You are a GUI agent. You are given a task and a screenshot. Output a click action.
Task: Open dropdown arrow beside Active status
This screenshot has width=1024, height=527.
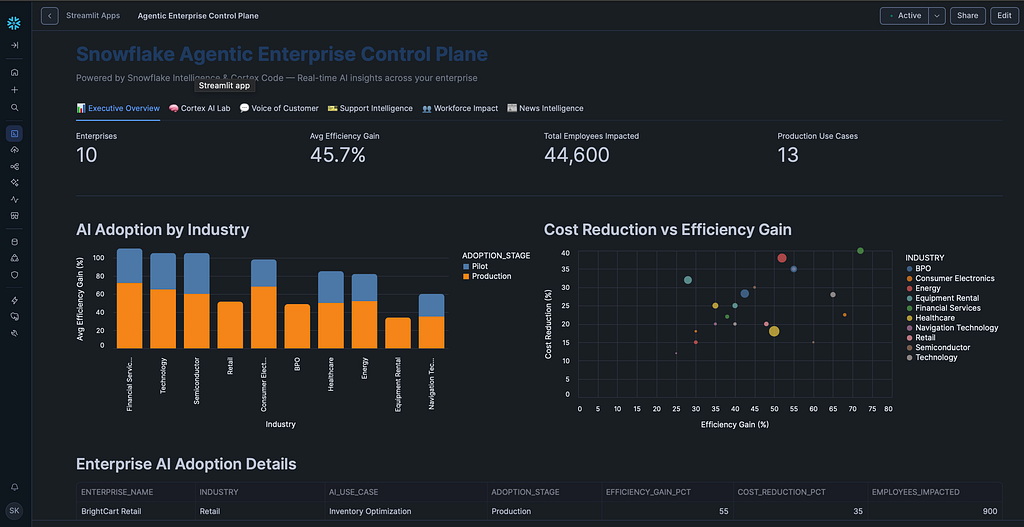pos(937,16)
